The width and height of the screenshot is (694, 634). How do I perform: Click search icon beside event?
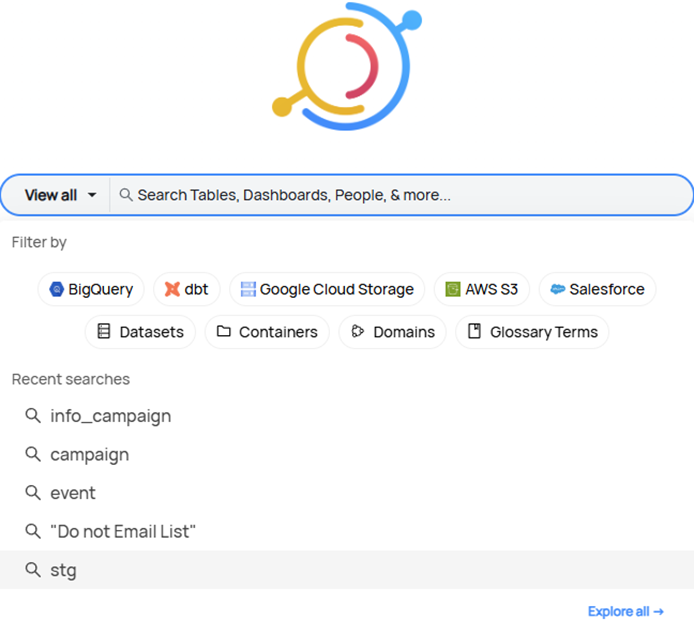tap(33, 492)
